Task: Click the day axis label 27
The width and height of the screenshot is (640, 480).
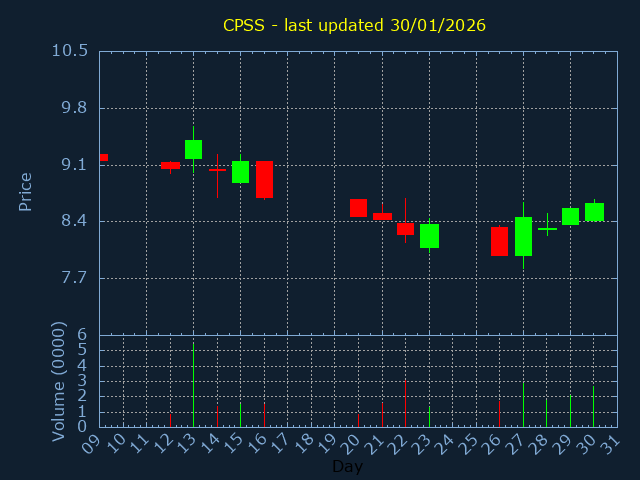Action: click(515, 443)
